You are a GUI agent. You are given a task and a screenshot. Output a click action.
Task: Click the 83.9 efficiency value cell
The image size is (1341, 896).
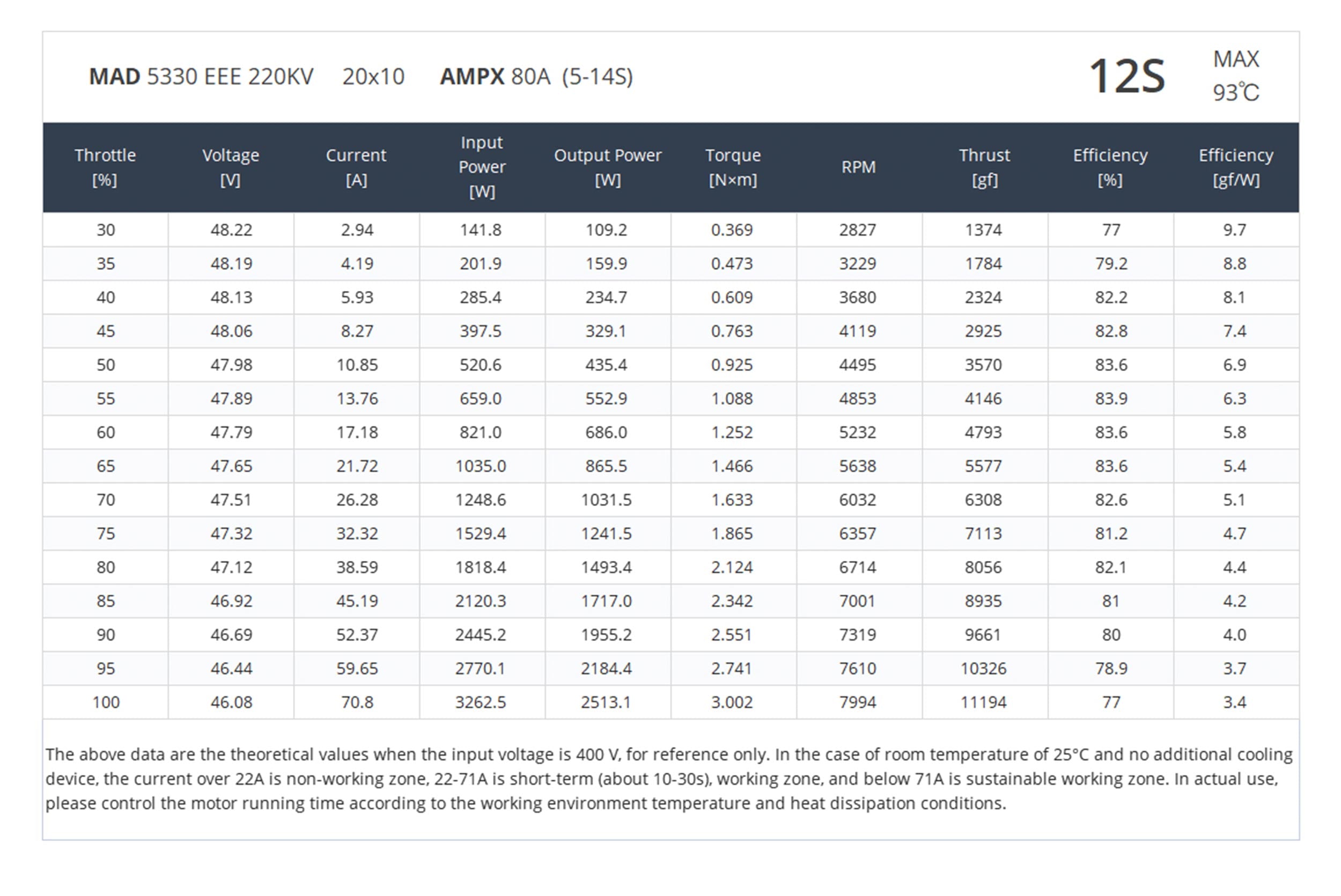point(1111,398)
